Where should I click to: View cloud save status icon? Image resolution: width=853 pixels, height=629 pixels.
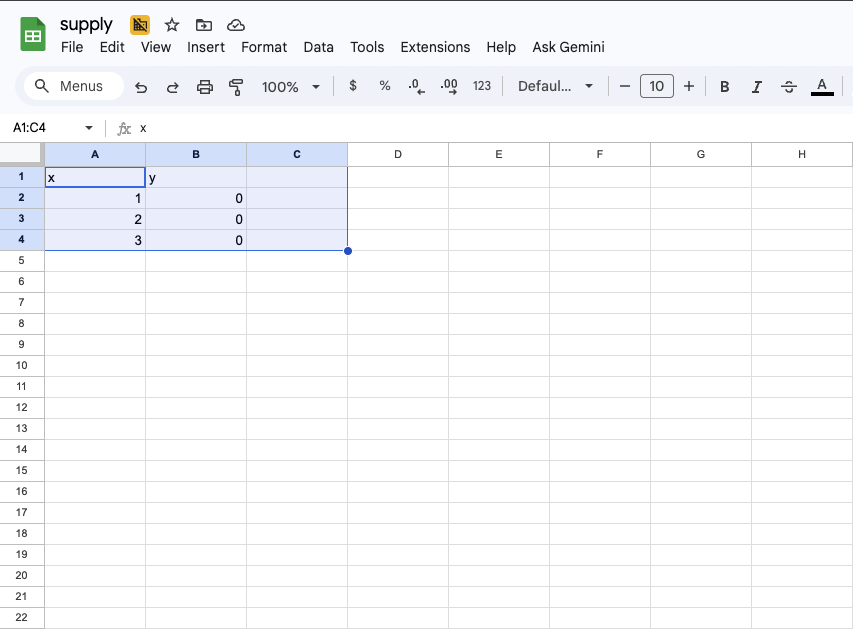tap(236, 25)
